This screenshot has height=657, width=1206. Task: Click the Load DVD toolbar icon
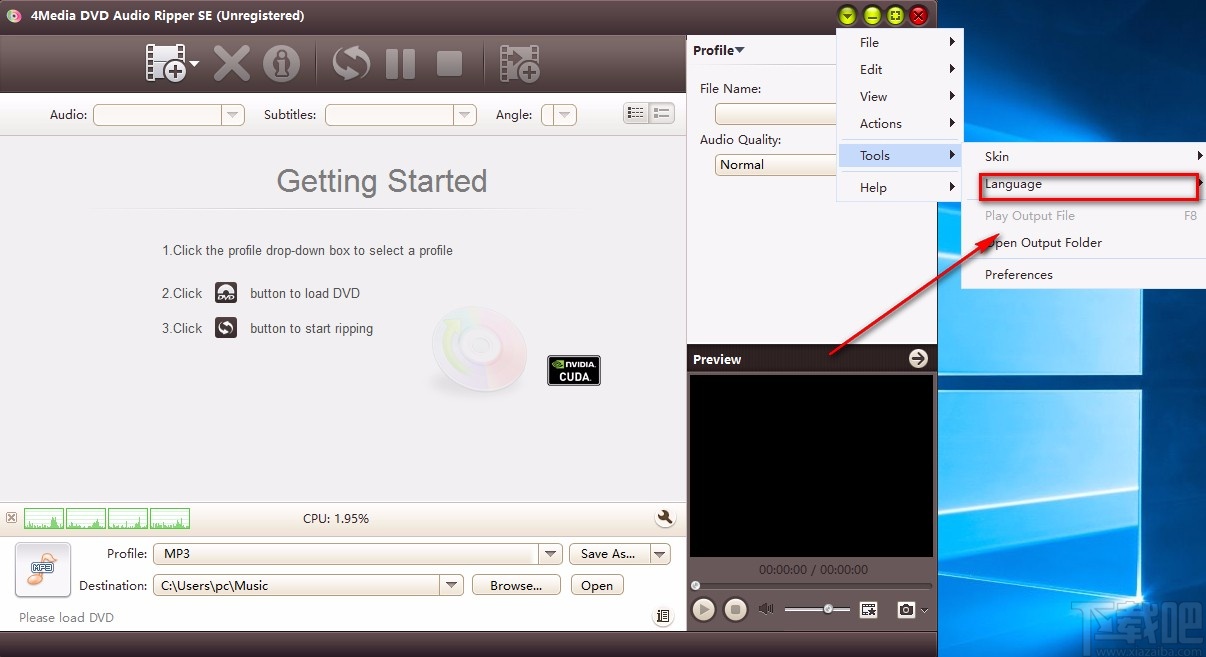(x=166, y=63)
